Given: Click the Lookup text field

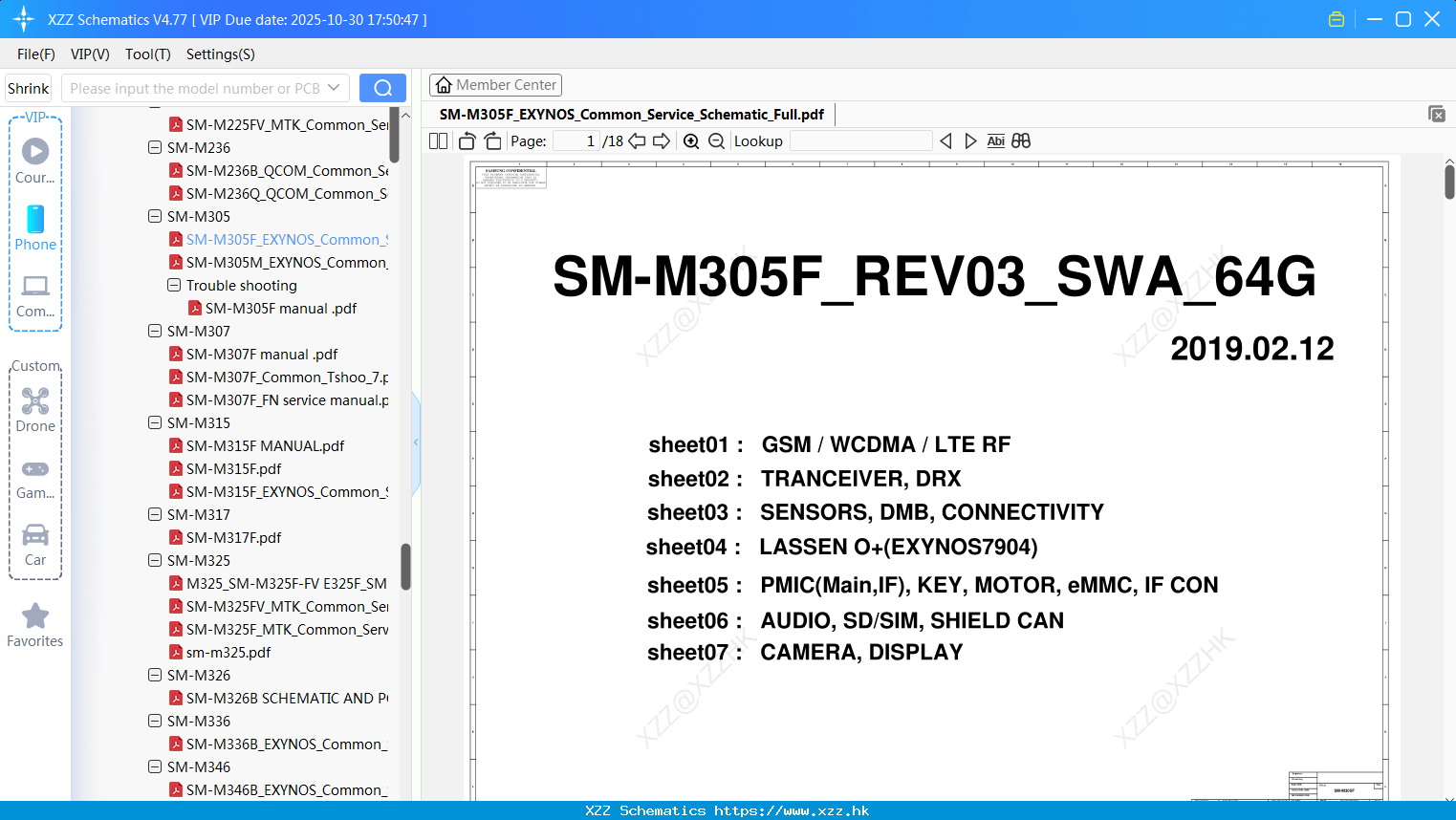Looking at the screenshot, I should [x=860, y=140].
